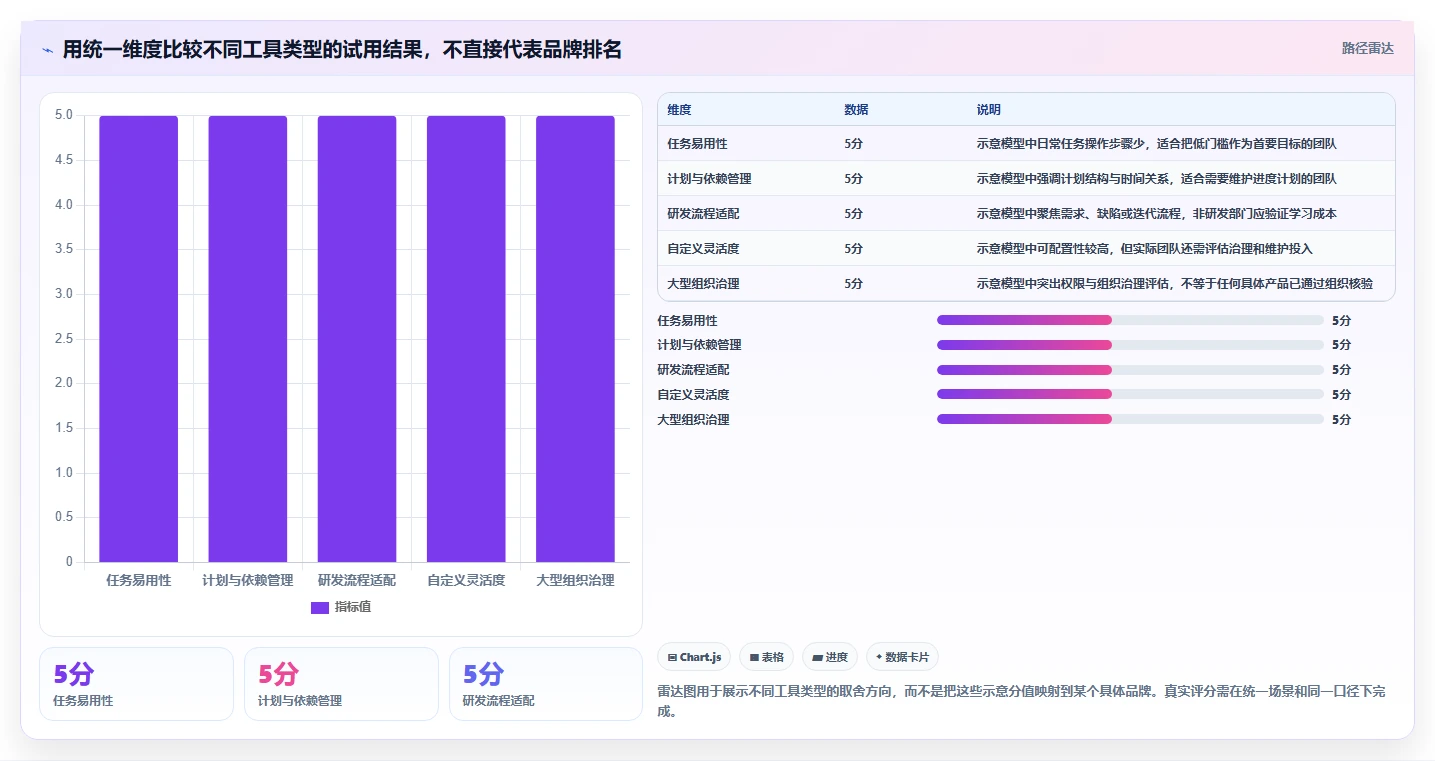Click 5分 score in 自定义灵活度 table row
Viewport: 1435px width, 761px height.
click(x=853, y=249)
